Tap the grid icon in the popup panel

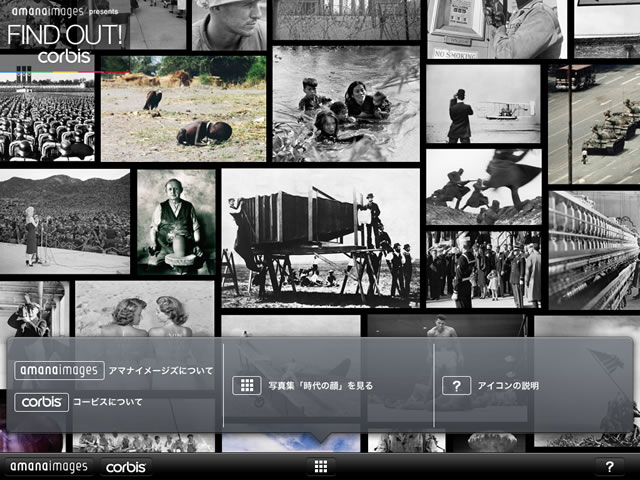tap(247, 385)
